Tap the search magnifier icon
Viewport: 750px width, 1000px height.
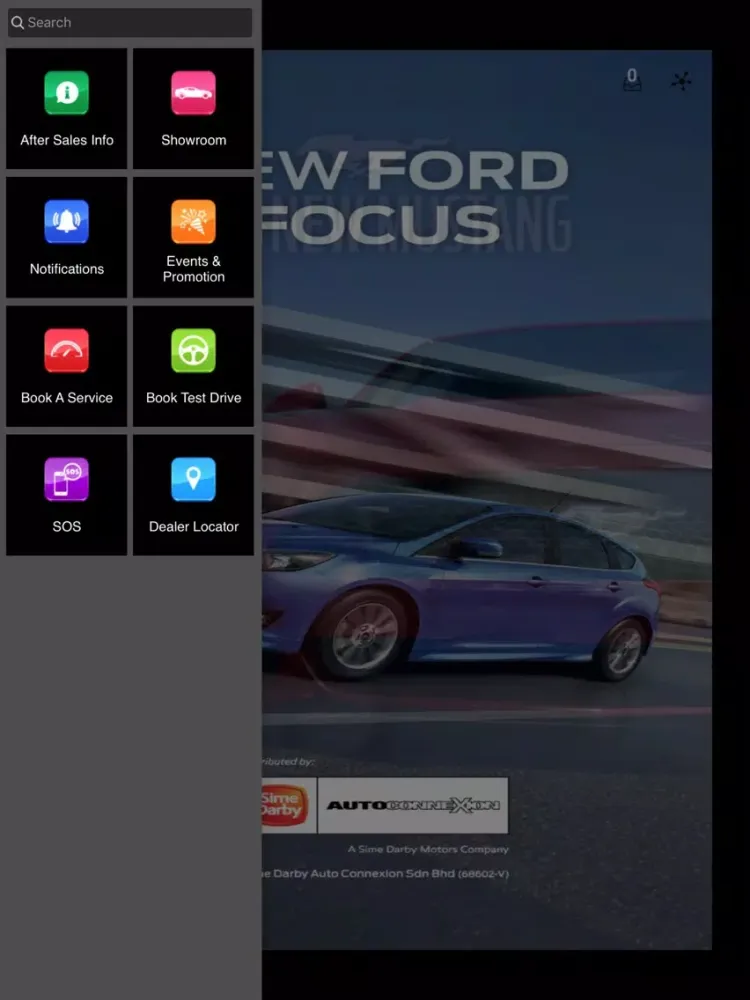[17, 23]
